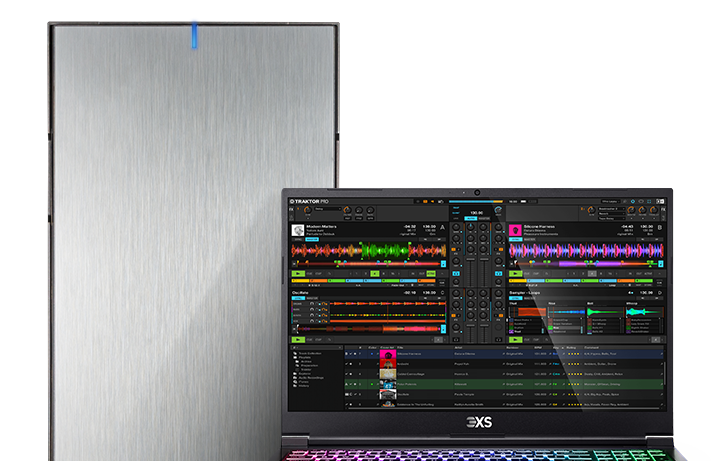Image resolution: width=720 pixels, height=461 pixels.
Task: Click the CUE button on deck B
Action: (x=527, y=274)
